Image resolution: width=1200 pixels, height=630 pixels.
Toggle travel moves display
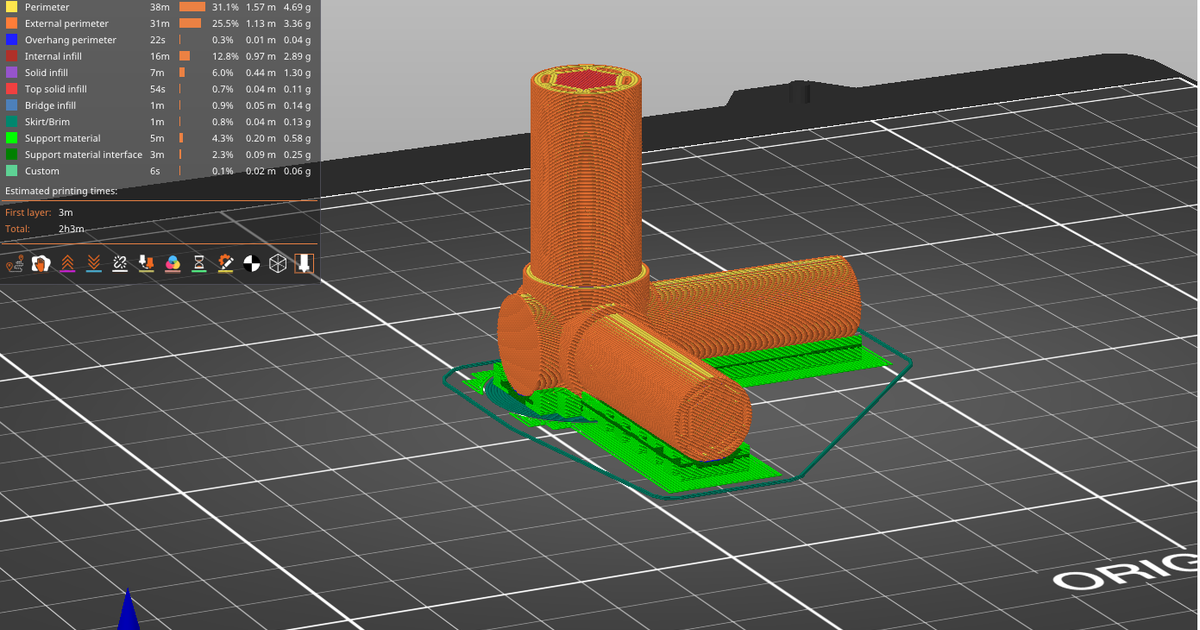click(13, 264)
